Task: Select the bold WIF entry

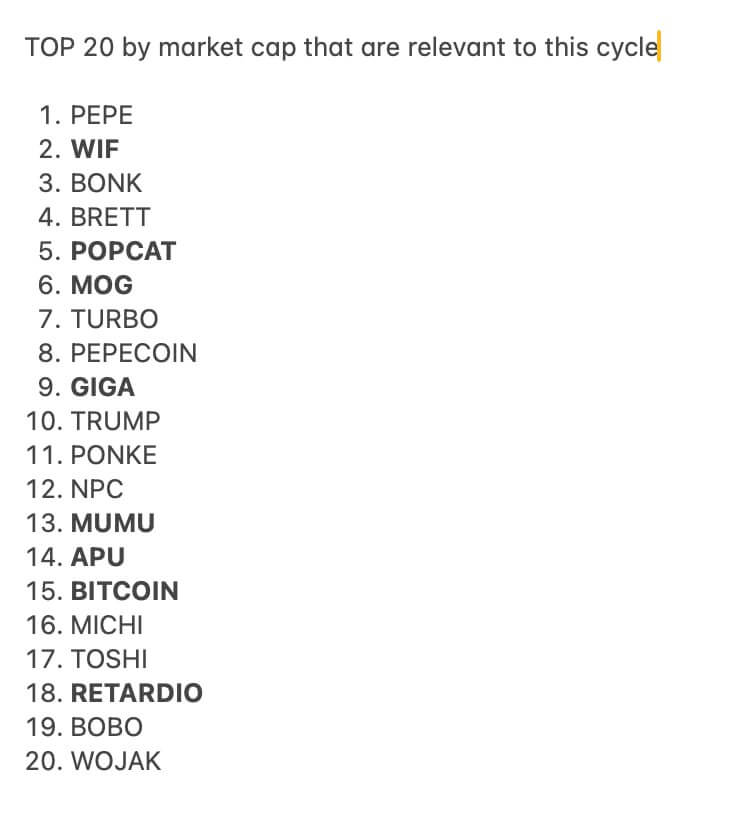Action: (95, 149)
